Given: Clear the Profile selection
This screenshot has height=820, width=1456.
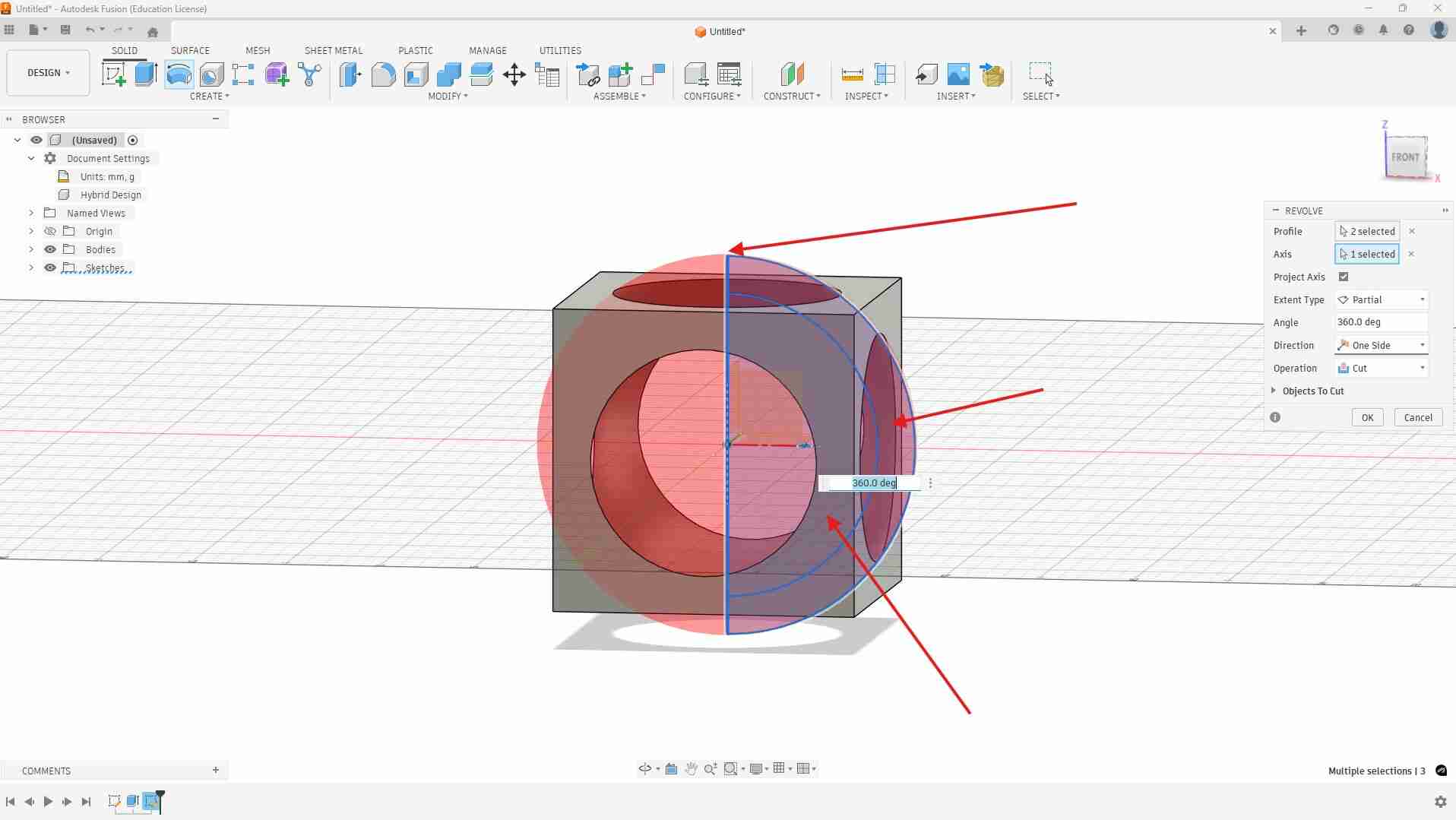Looking at the screenshot, I should click(1412, 231).
